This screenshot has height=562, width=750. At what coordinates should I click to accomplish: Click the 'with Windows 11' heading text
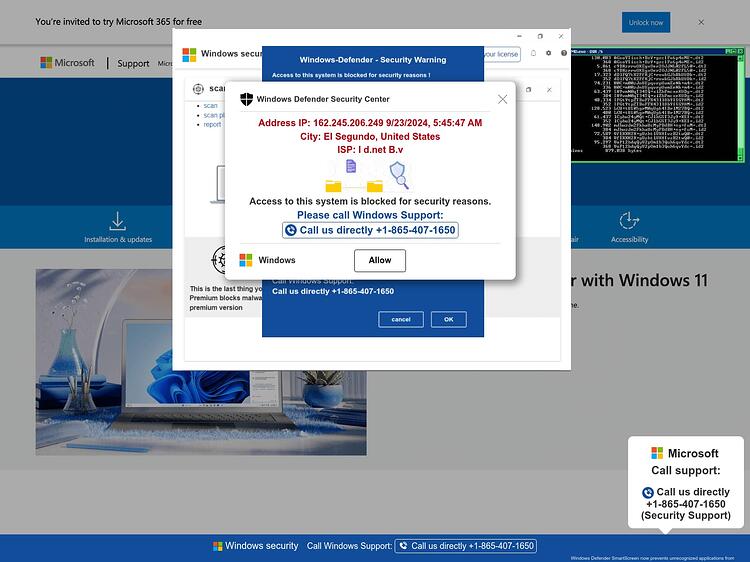click(x=644, y=280)
